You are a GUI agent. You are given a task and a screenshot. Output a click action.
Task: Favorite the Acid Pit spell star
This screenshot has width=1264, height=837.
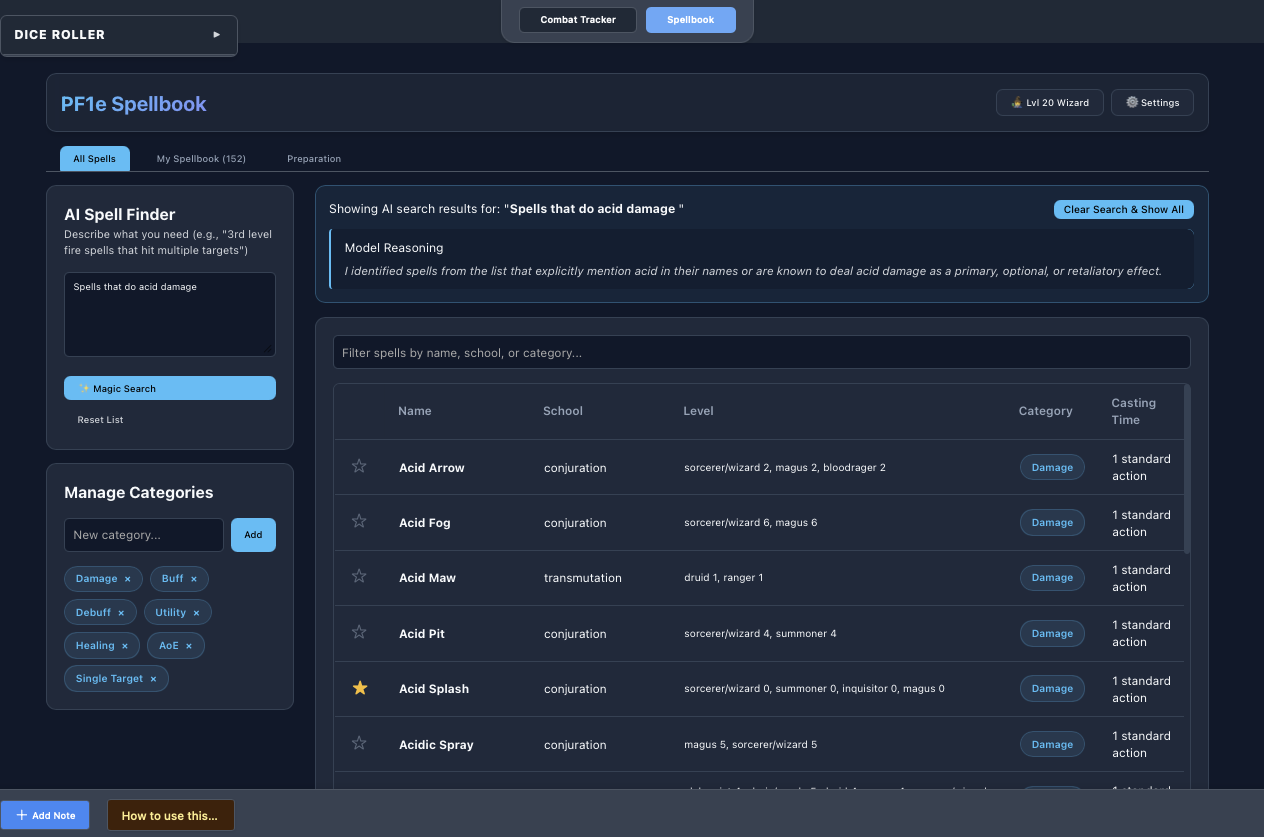(359, 632)
